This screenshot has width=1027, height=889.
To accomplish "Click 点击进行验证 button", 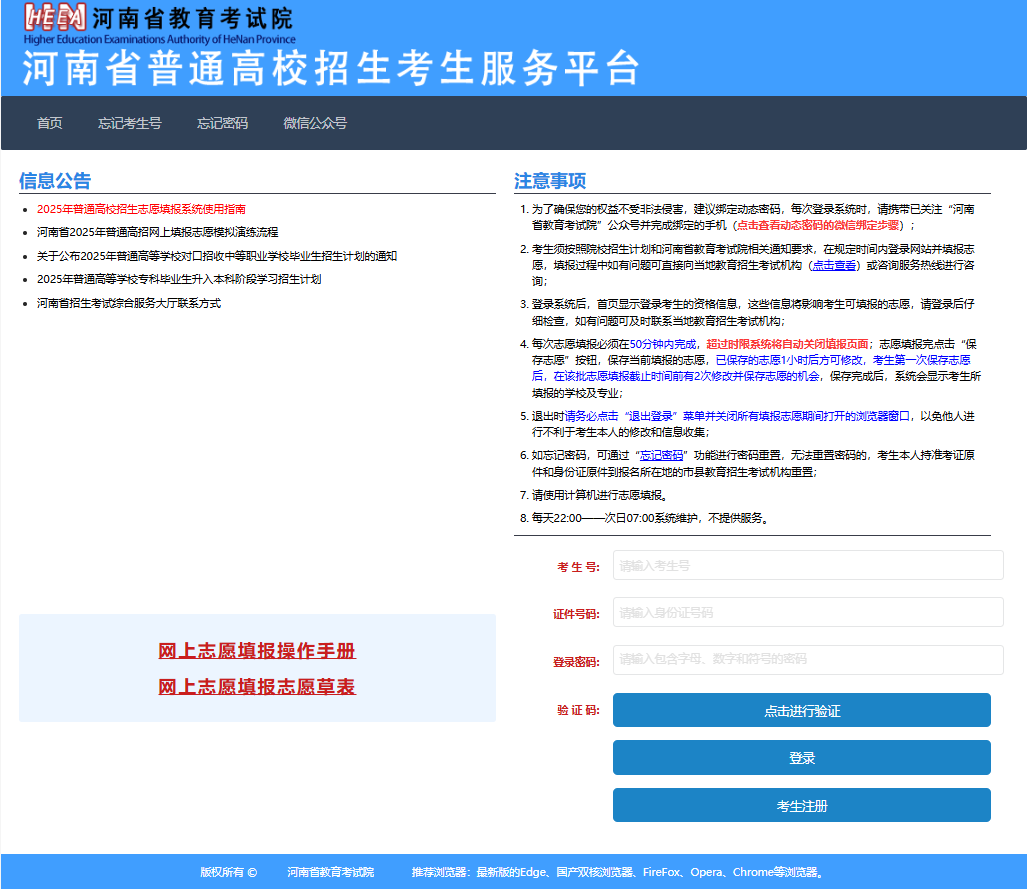I will point(802,710).
